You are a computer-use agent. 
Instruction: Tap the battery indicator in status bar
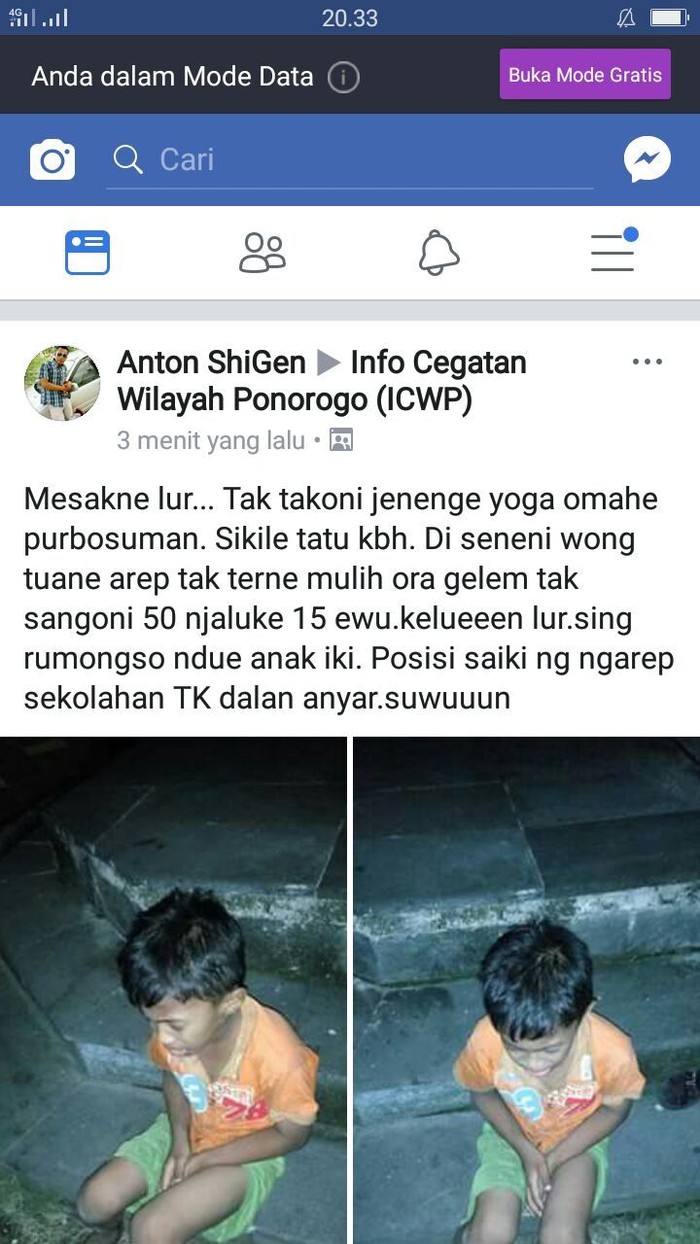668,17
